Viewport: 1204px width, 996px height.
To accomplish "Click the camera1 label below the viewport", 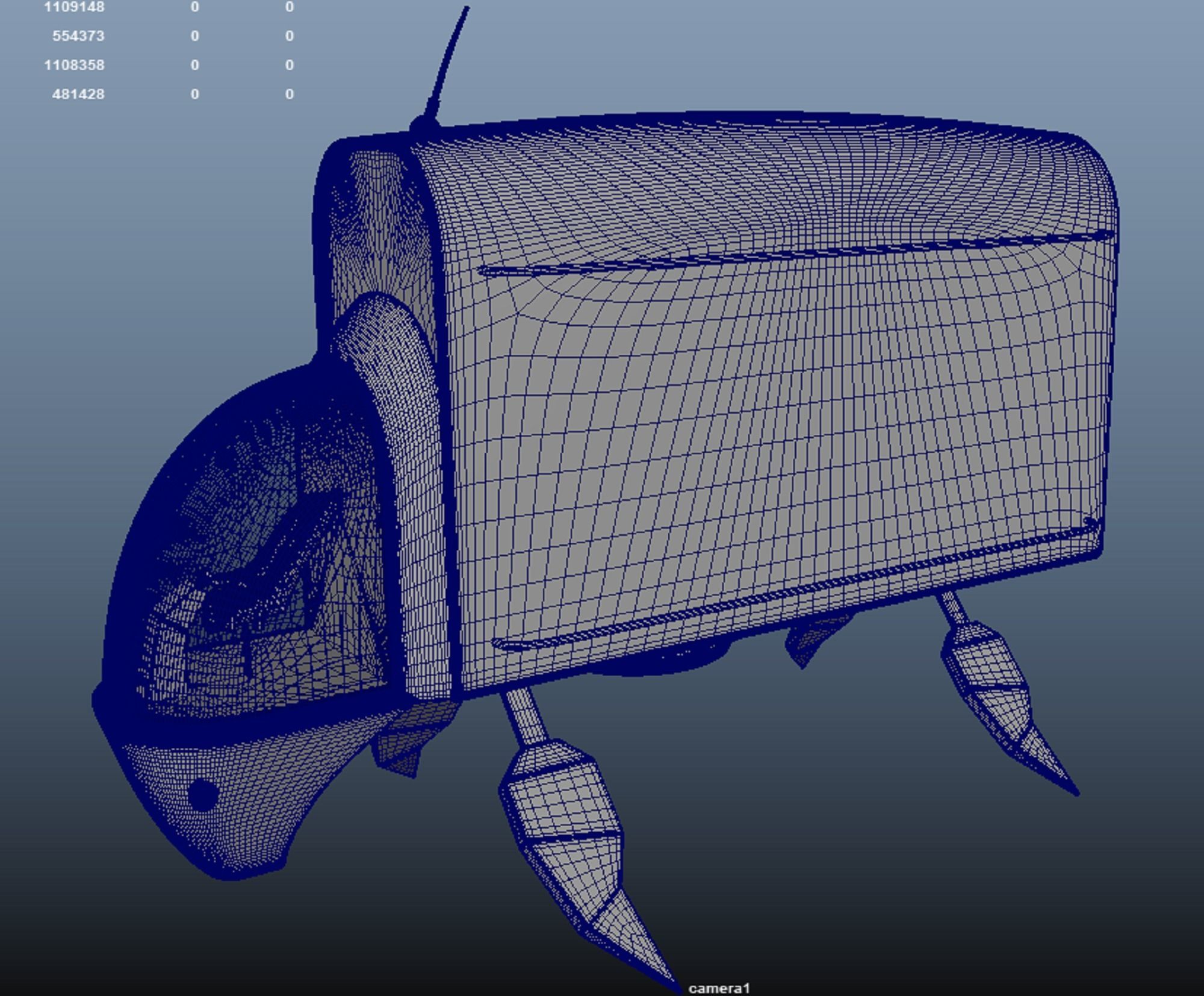I will point(719,988).
